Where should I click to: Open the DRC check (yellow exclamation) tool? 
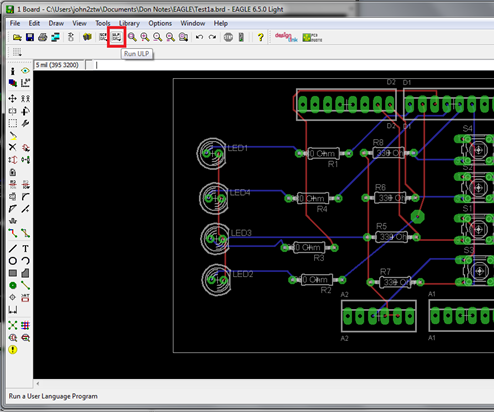pos(13,350)
